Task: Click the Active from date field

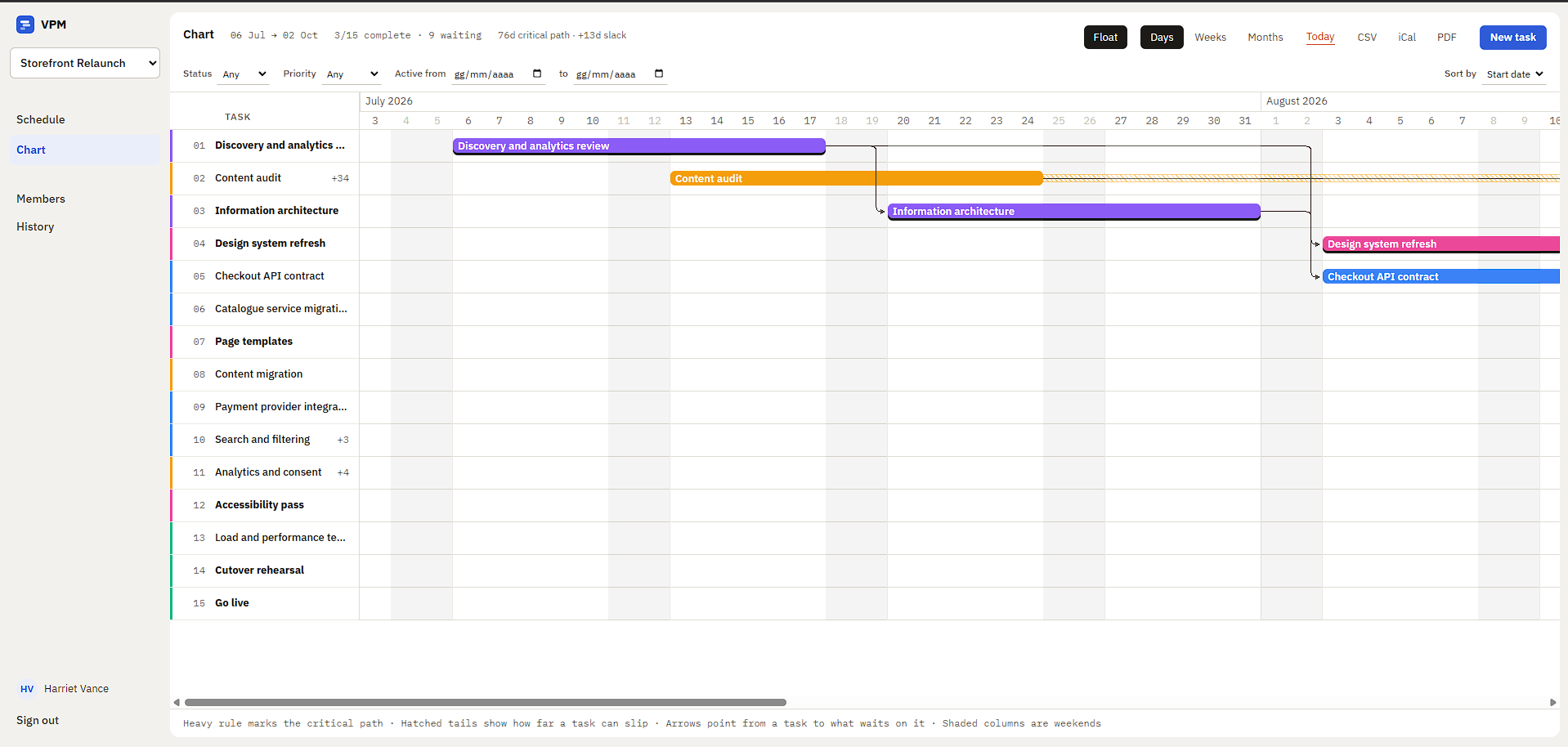Action: (x=498, y=74)
